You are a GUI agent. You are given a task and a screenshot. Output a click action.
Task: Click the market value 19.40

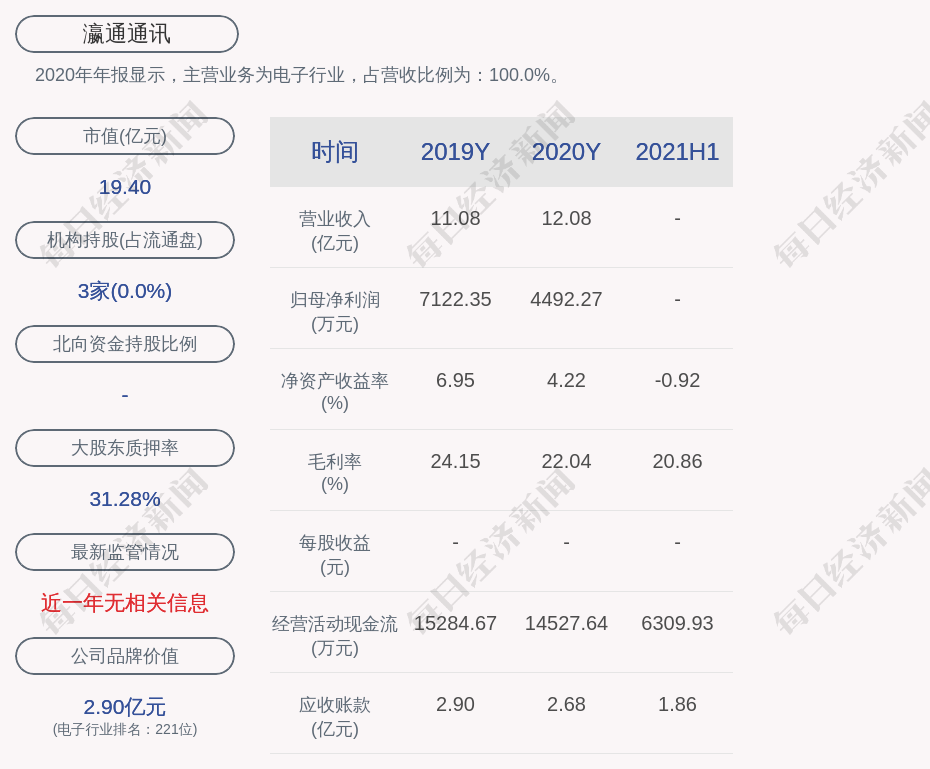point(125,187)
